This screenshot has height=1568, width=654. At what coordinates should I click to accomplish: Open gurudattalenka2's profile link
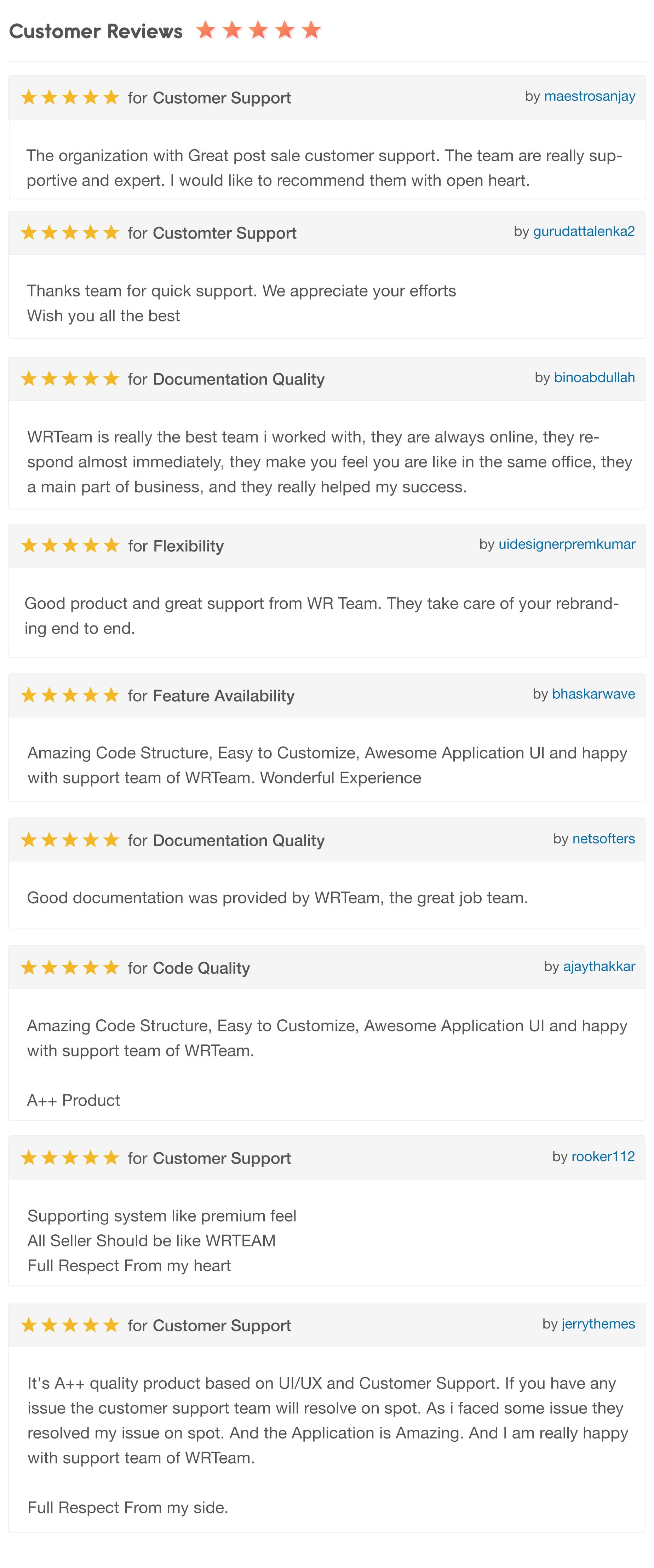(583, 231)
